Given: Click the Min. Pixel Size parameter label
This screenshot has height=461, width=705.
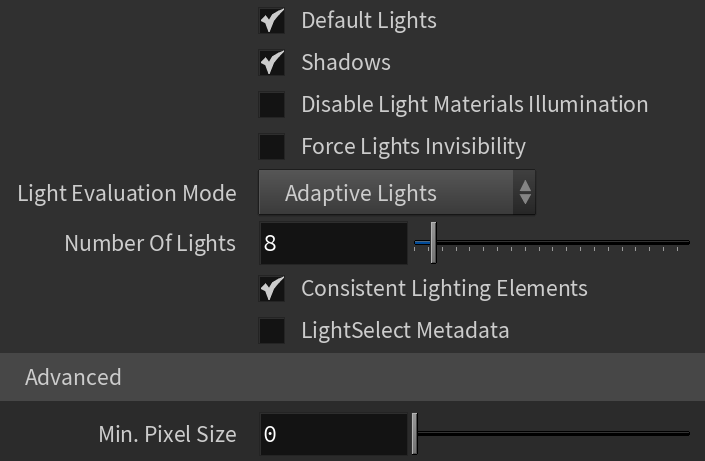Looking at the screenshot, I should point(167,434).
